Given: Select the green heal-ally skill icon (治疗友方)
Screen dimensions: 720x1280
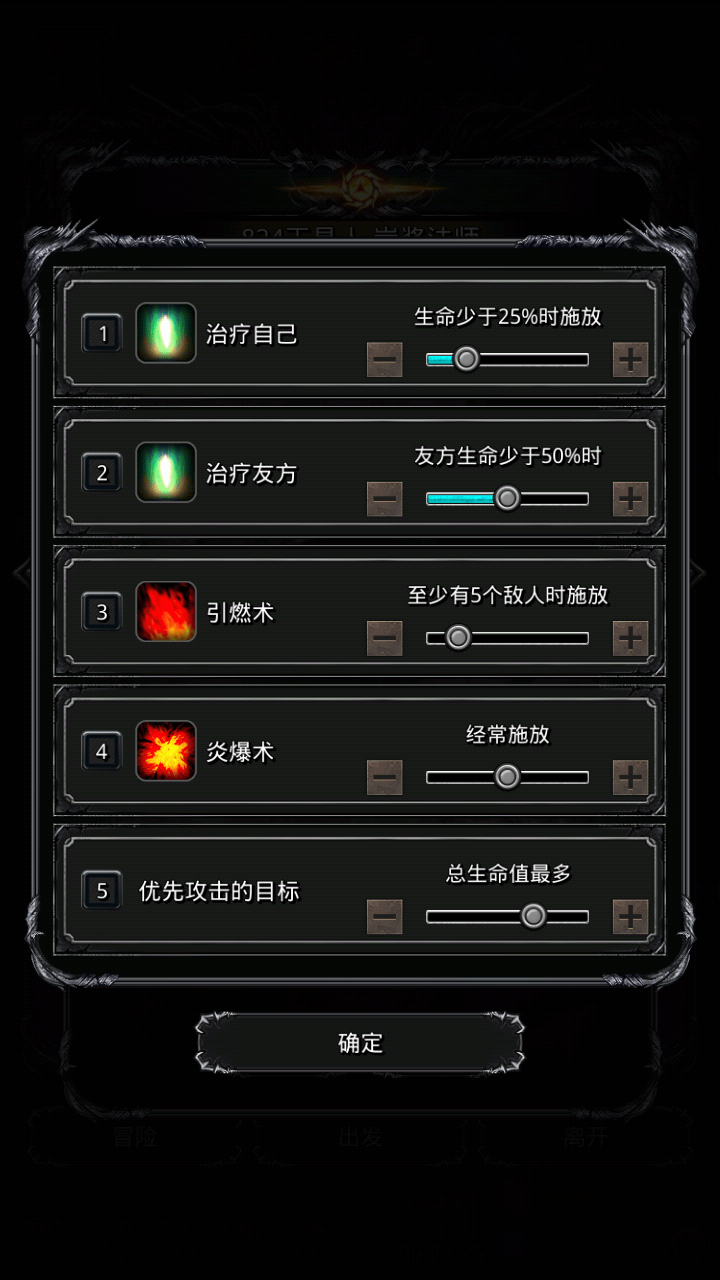Looking at the screenshot, I should 166,472.
